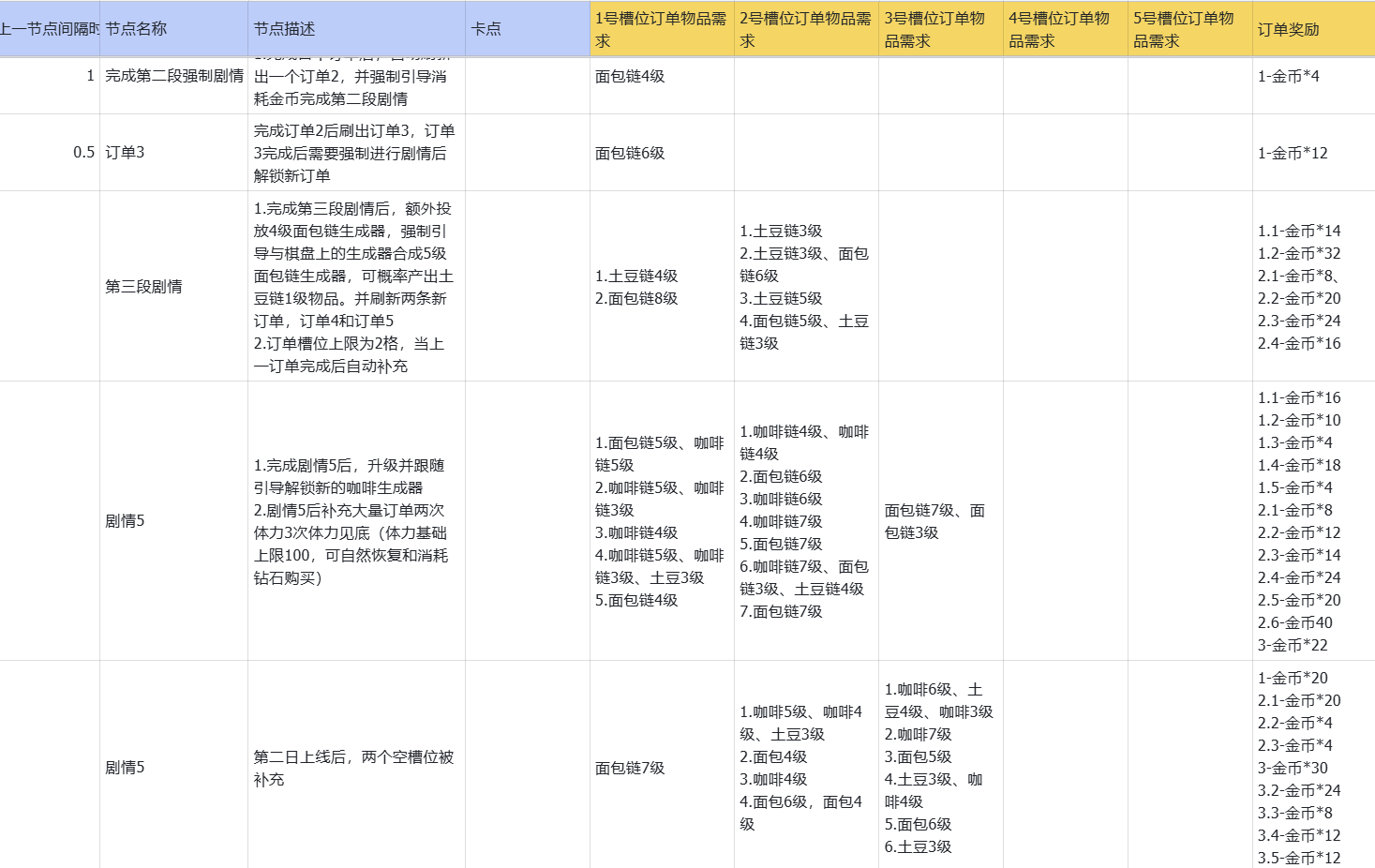Click the slot 1 cell reading only 面包链7级

coord(662,767)
